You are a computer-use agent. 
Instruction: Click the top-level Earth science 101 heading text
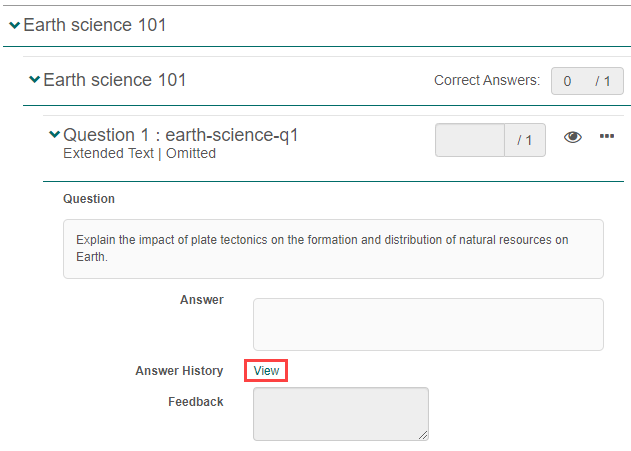coord(95,25)
